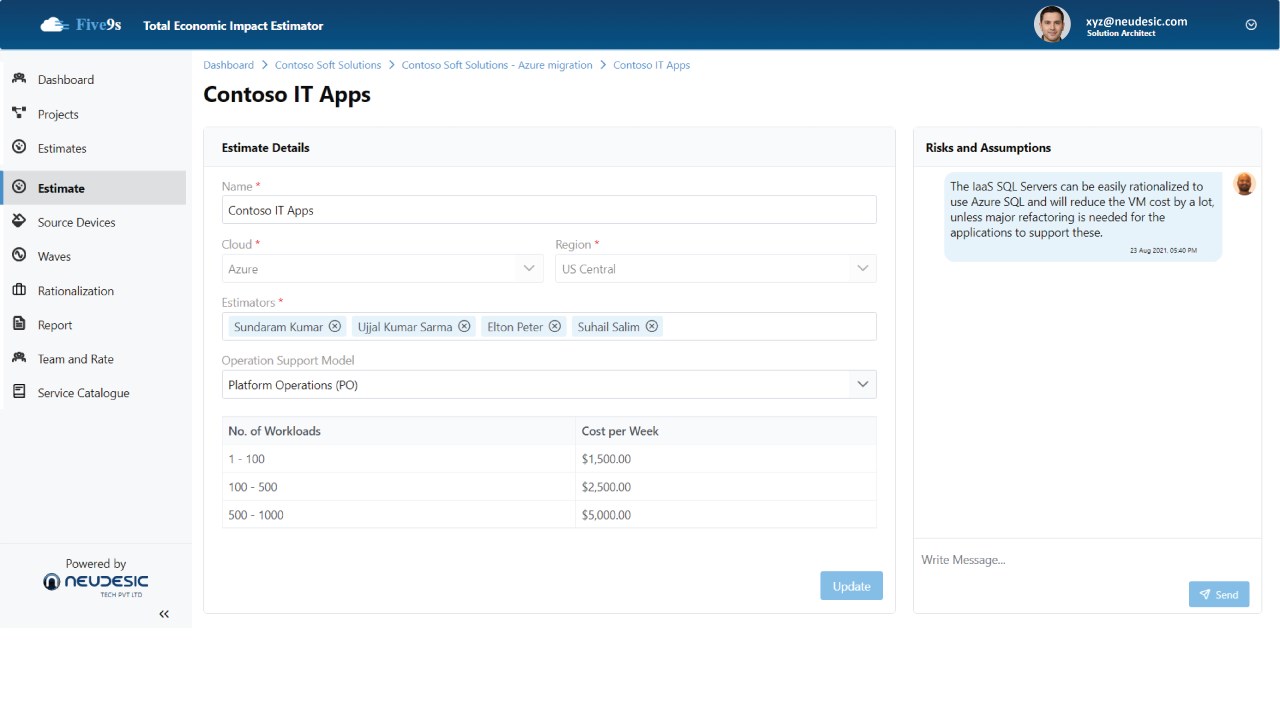Screen dimensions: 1280x720
Task: Open Azure migration breadcrumb link
Action: [x=497, y=65]
